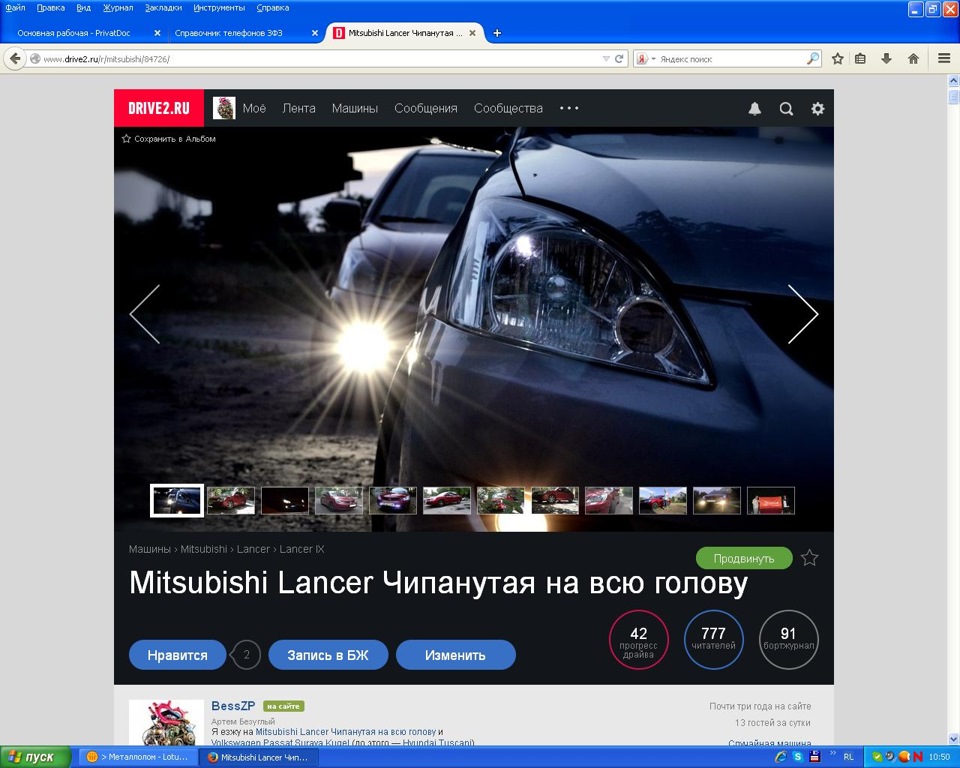This screenshot has height=768, width=960.
Task: Open BessZP profile link
Action: [x=233, y=706]
